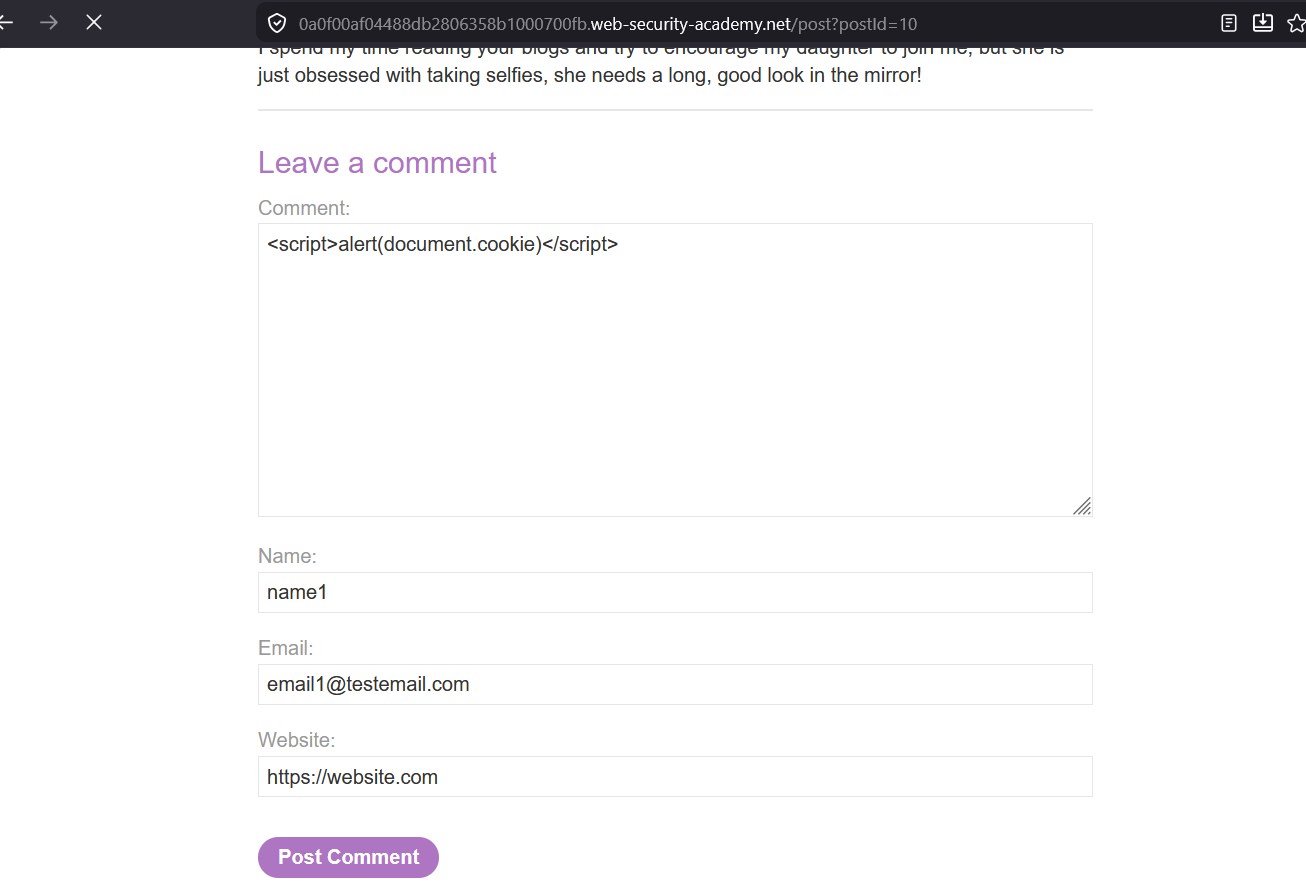1306x888 pixels.
Task: Click the "Leave a comment" heading
Action: coord(377,162)
